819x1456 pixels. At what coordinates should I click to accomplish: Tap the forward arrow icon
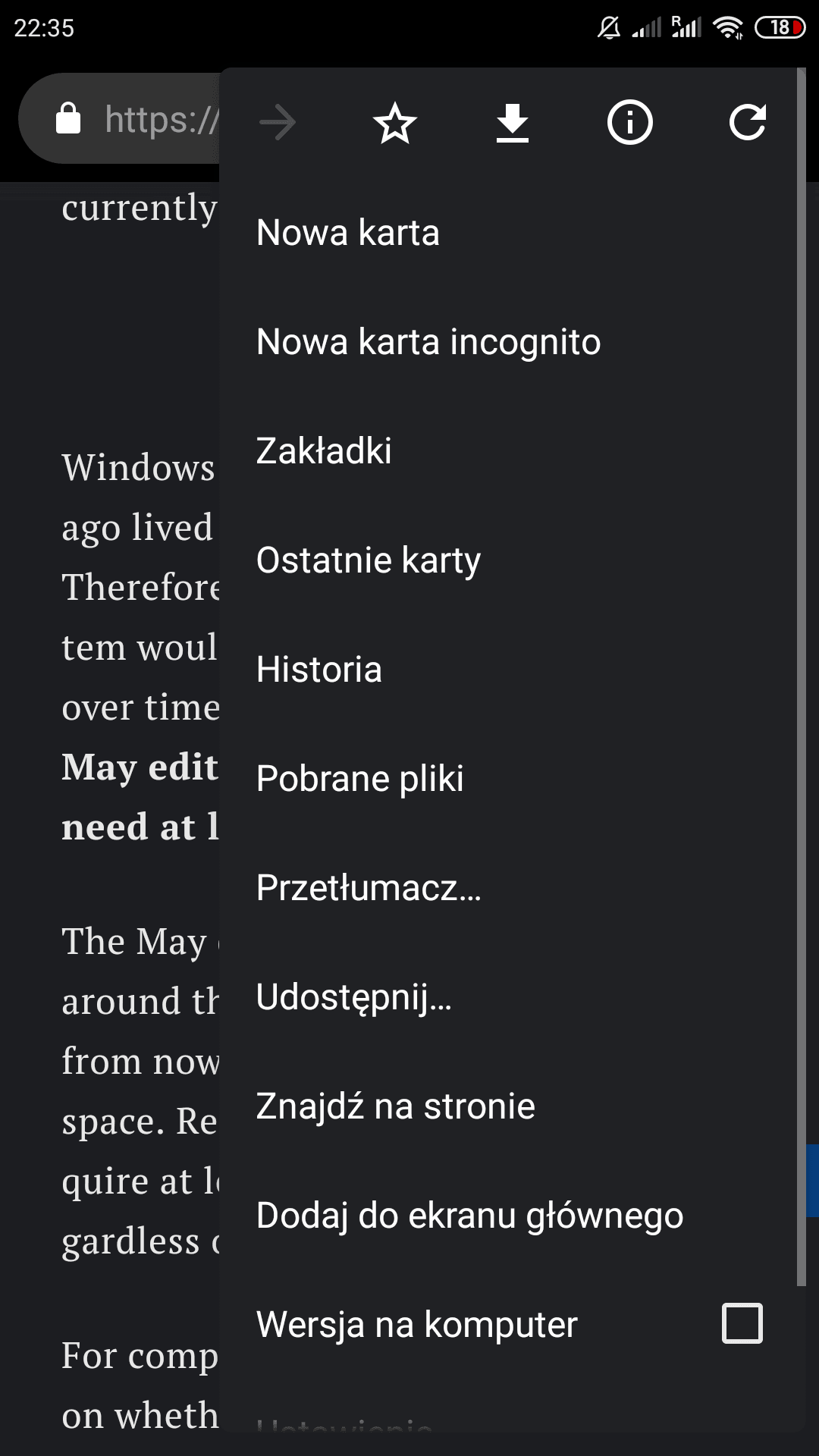coord(278,123)
